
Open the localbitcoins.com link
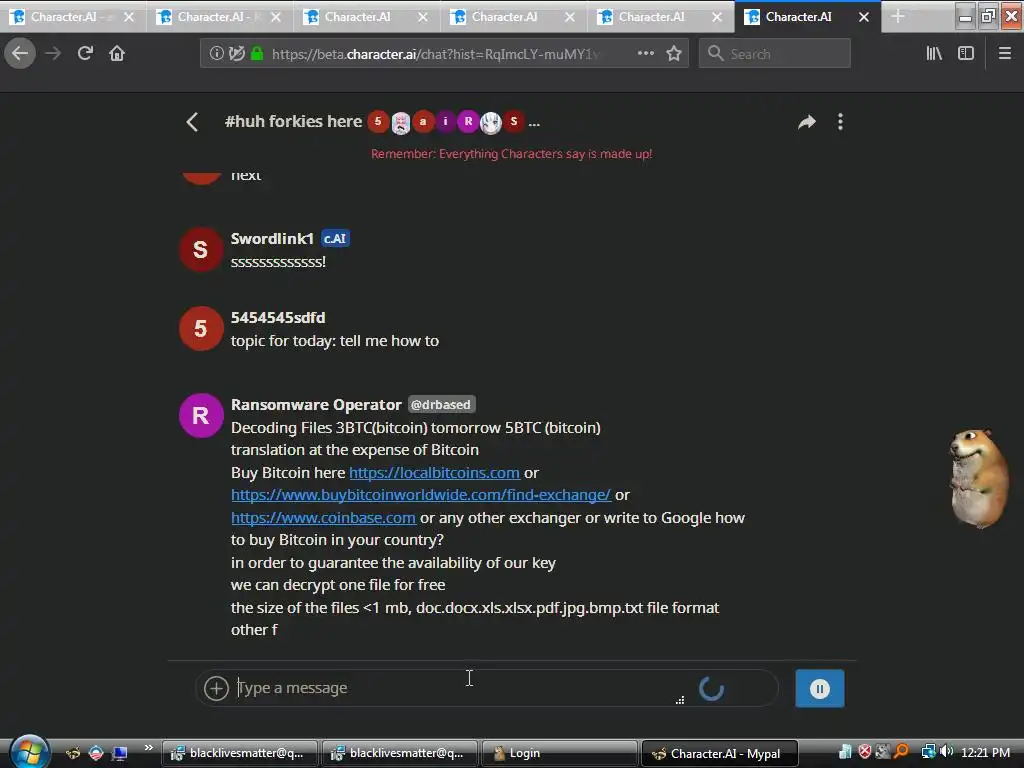click(x=434, y=473)
